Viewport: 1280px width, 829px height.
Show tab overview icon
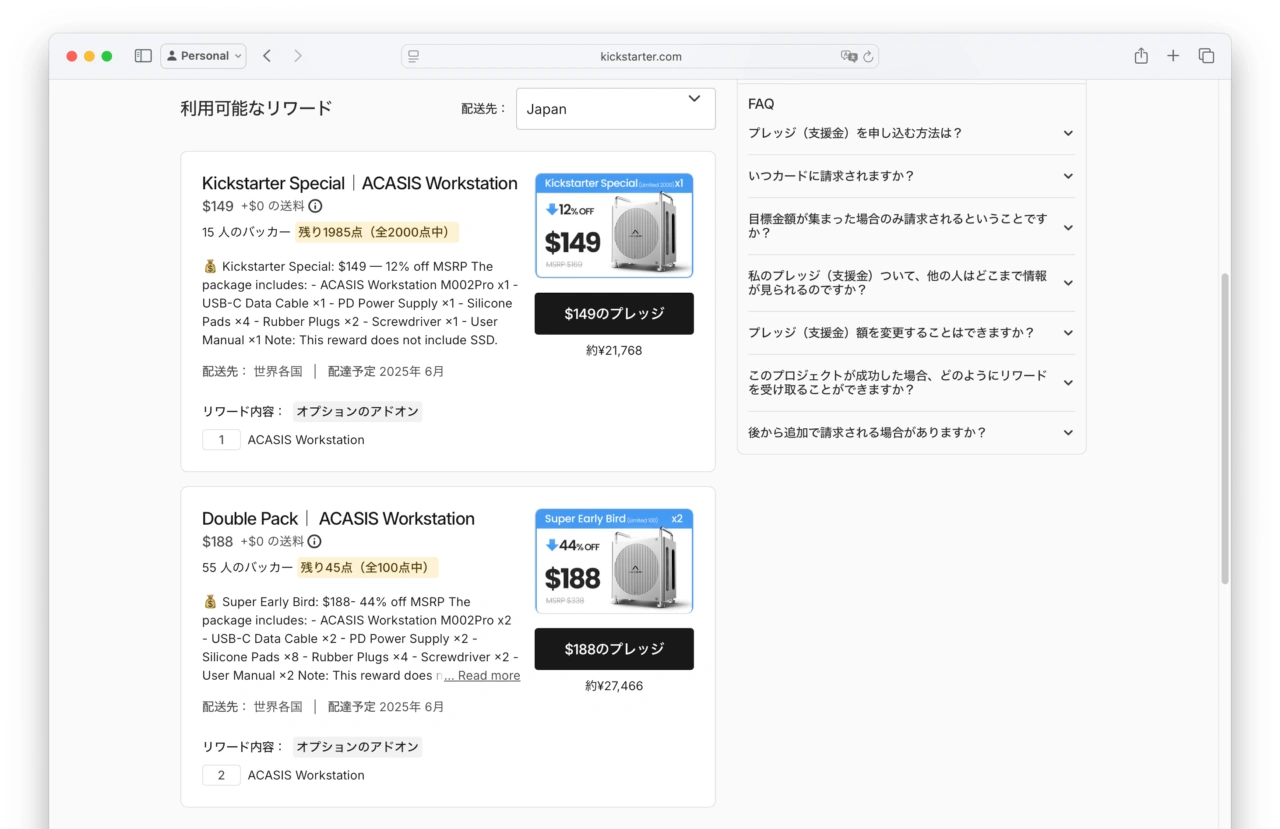(1206, 56)
